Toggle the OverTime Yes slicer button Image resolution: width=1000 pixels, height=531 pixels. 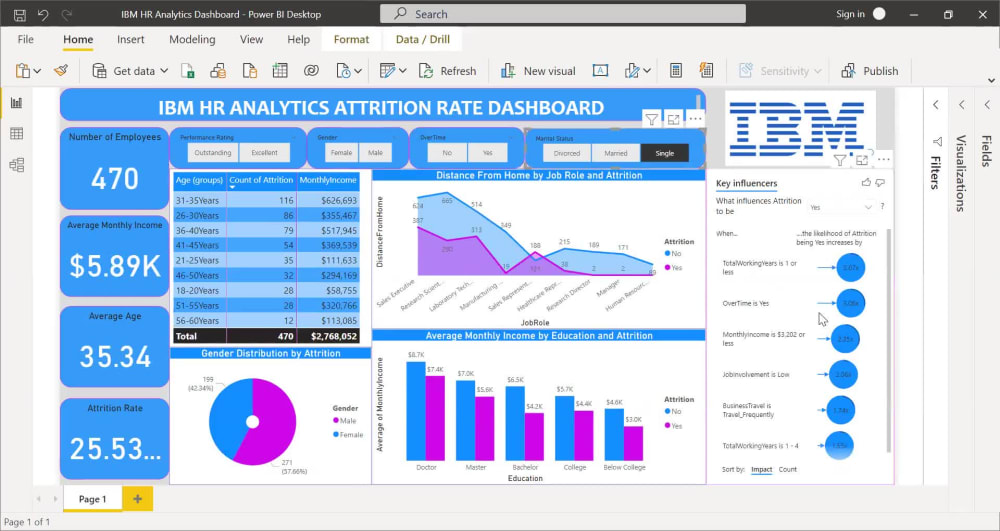click(x=488, y=153)
